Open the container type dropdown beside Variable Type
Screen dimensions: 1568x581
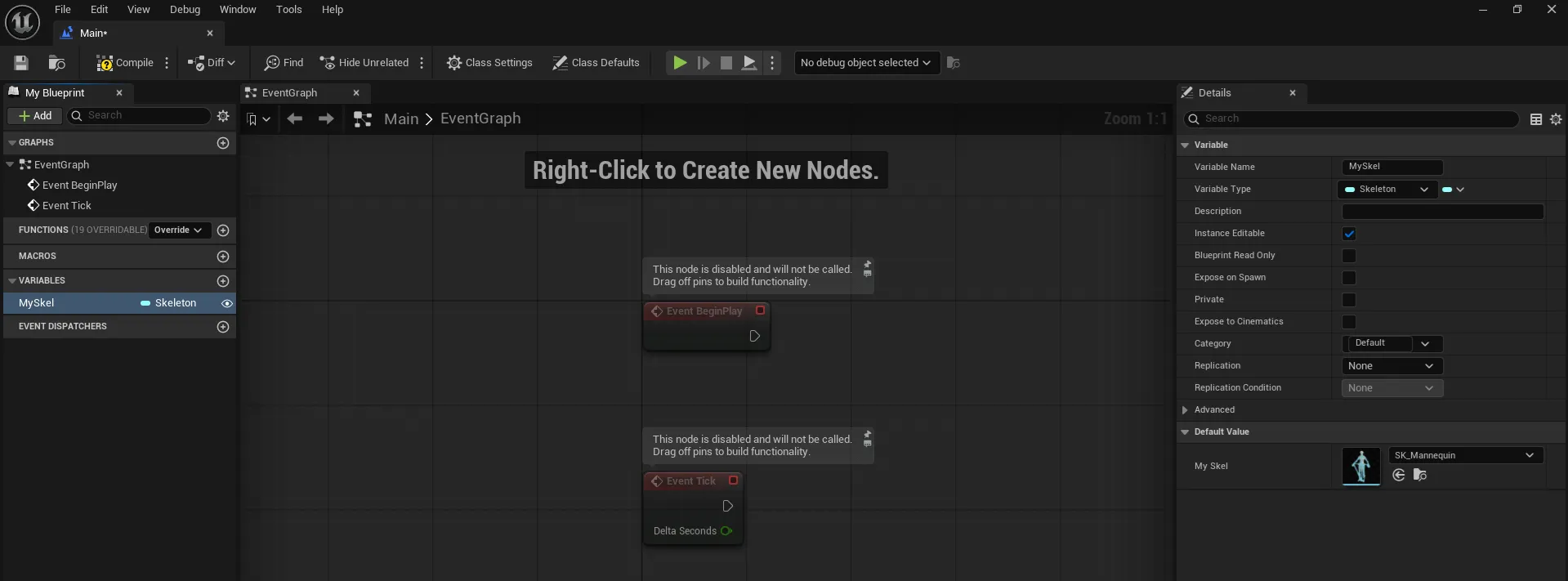coord(1454,190)
